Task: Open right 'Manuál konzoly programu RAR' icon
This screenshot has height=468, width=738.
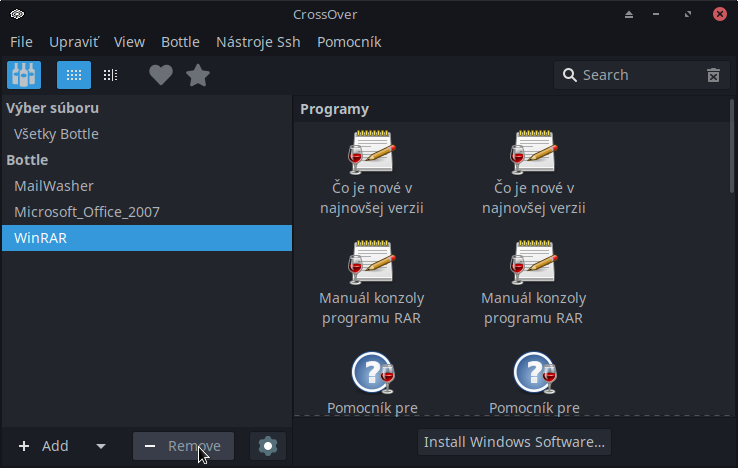Action: pos(534,283)
